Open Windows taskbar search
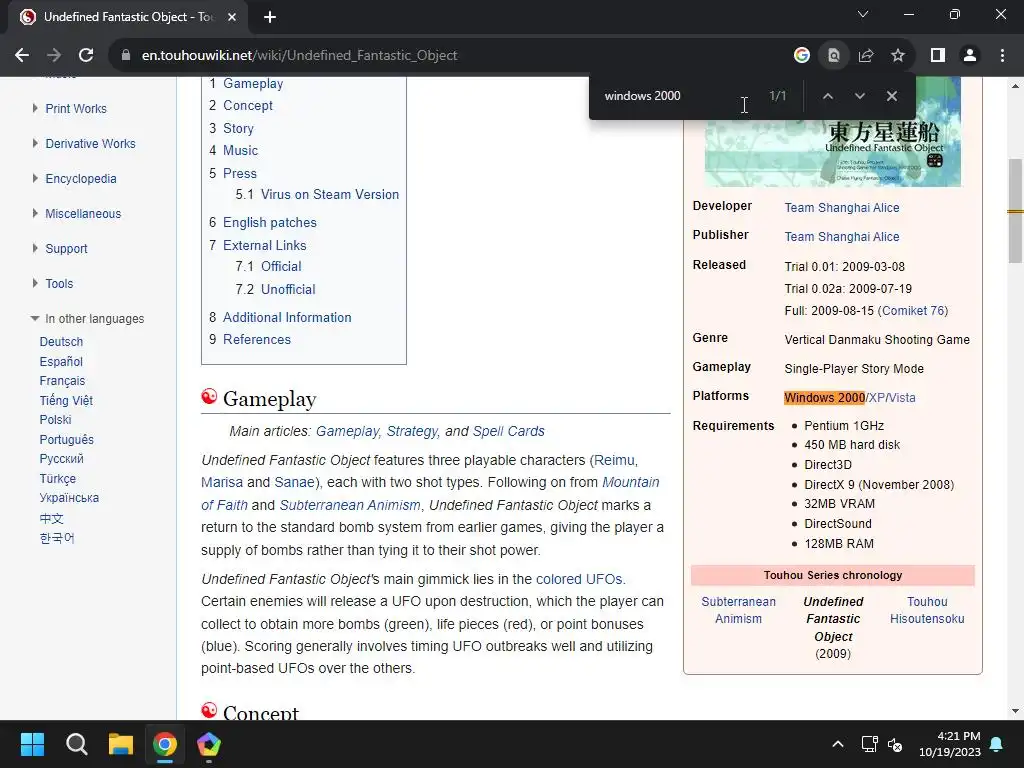Screen dimensions: 1024x768 [76, 744]
